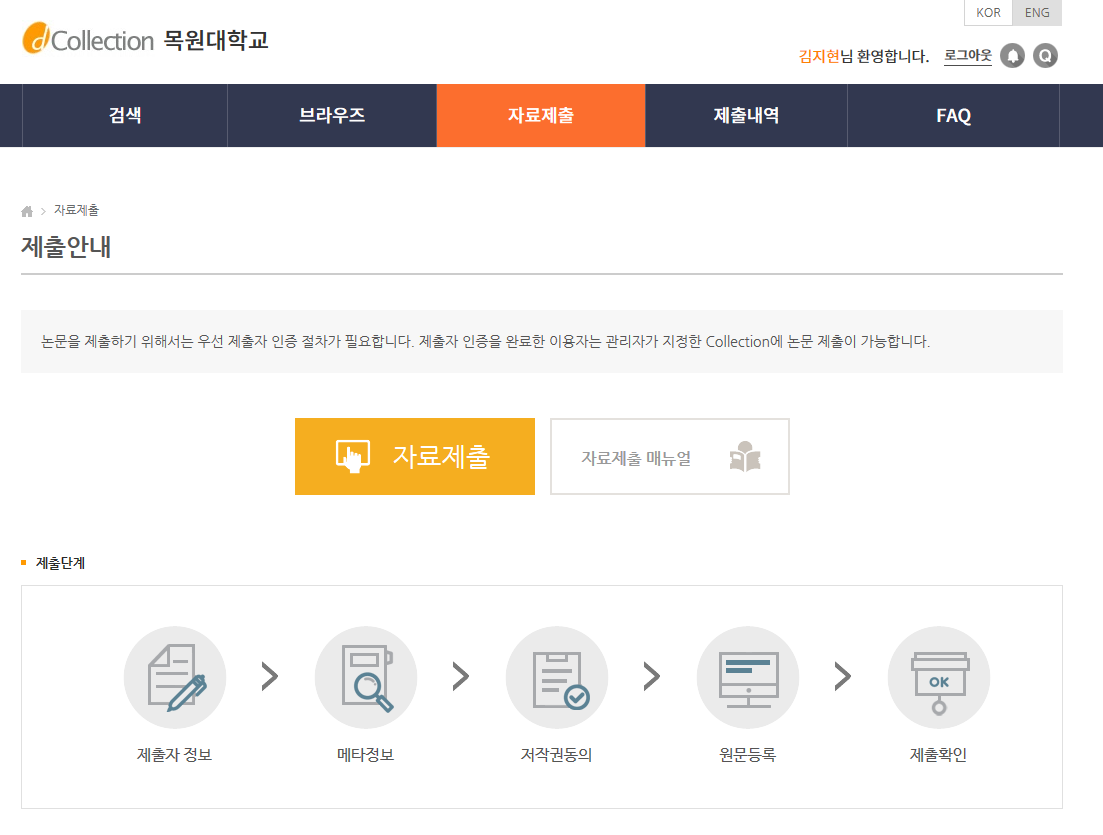Switch language to KOR
The image size is (1103, 835).
coord(988,13)
